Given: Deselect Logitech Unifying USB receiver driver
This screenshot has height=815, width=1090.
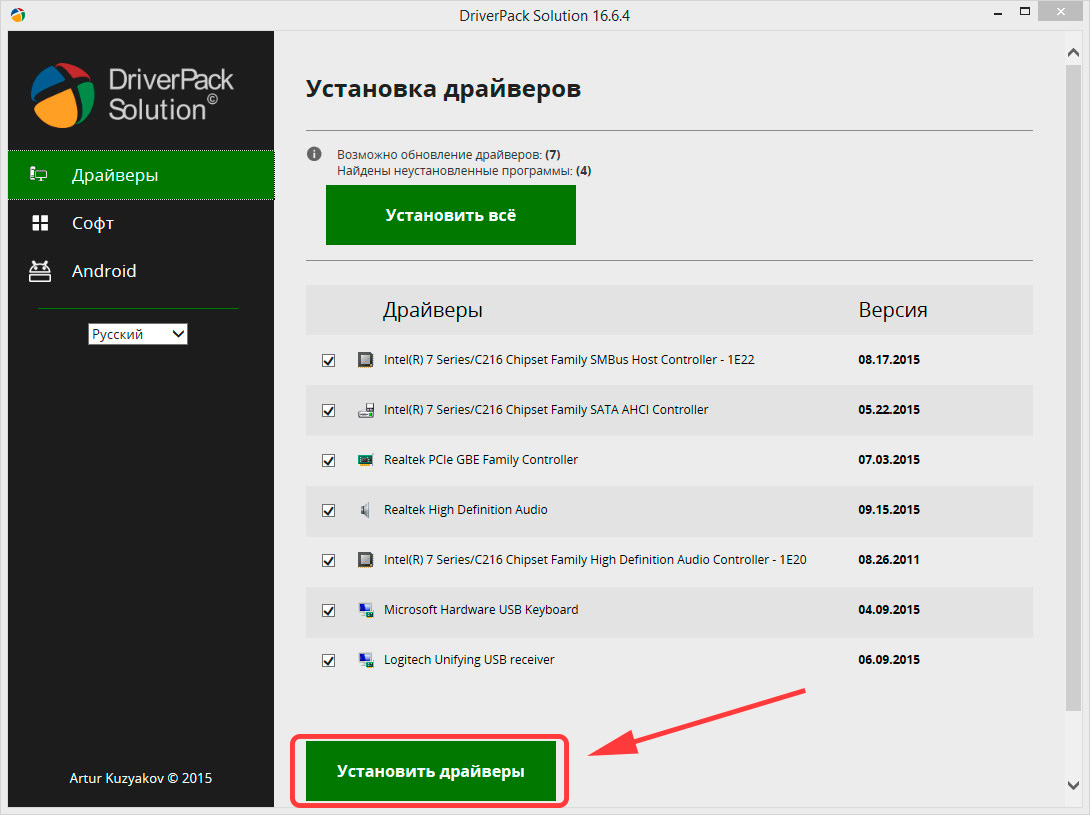Looking at the screenshot, I should point(329,661).
